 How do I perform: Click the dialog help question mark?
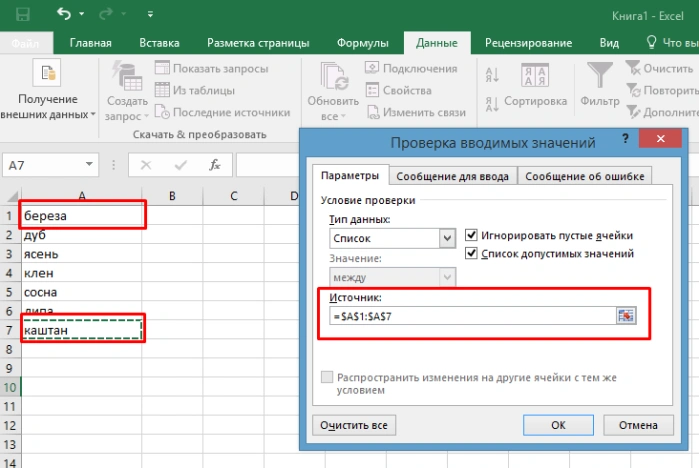tap(625, 139)
